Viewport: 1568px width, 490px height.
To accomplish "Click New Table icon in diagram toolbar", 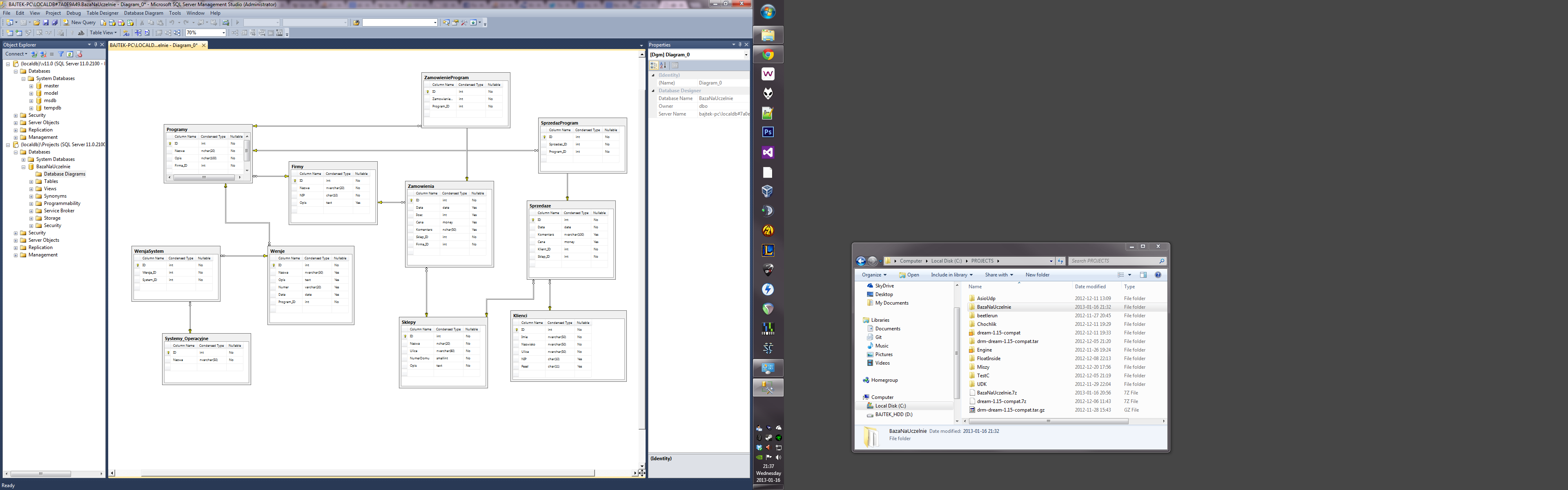I will (10, 33).
